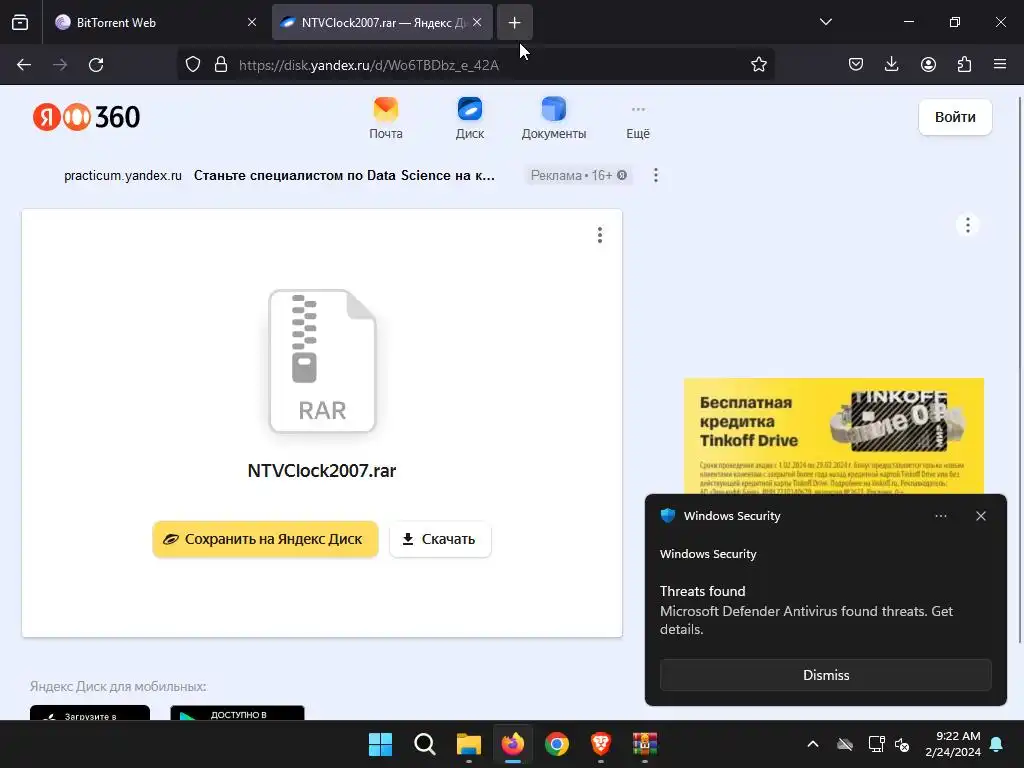Open Data Science ad headline

[344, 176]
